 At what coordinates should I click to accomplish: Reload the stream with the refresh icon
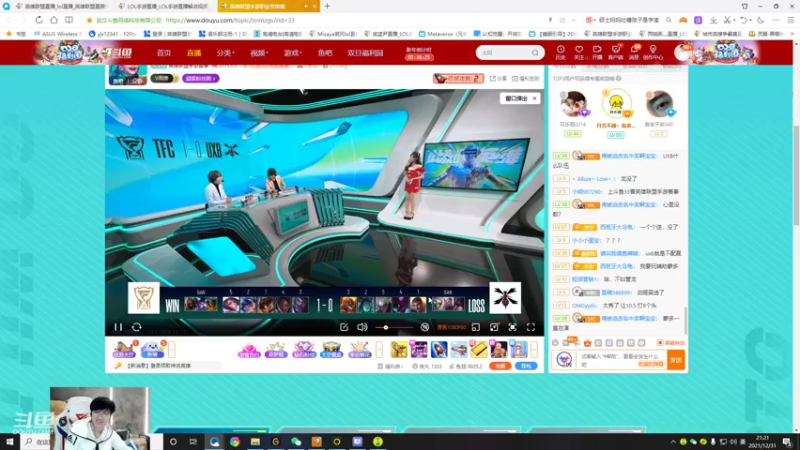point(137,327)
